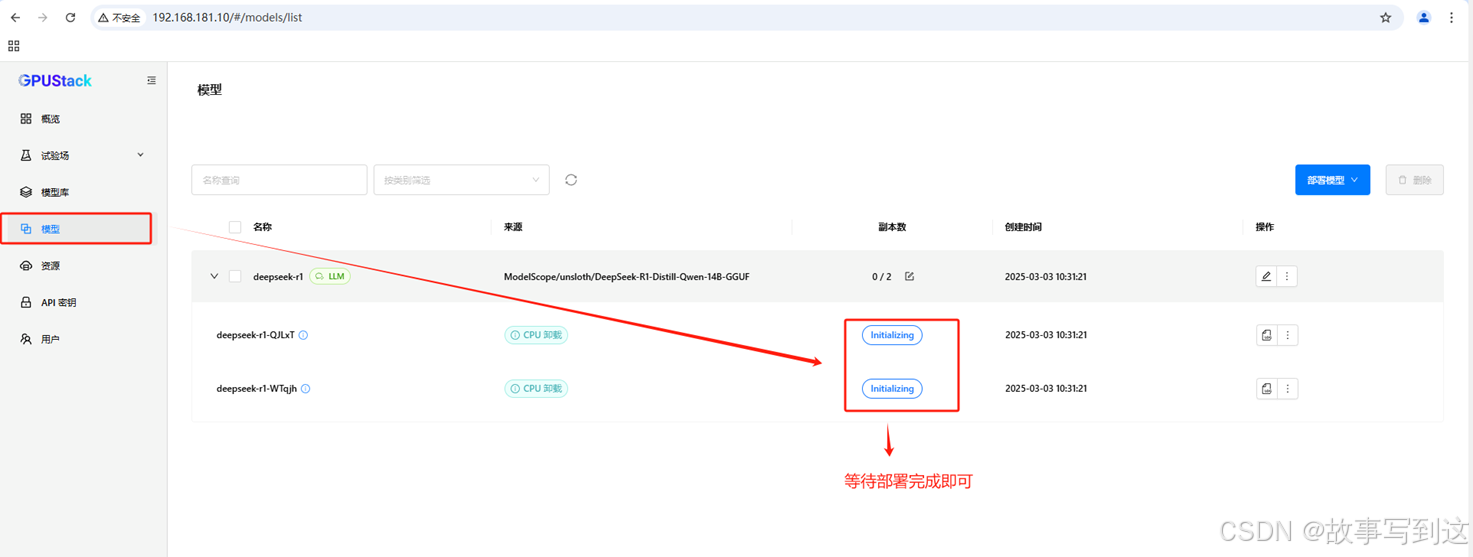Open more actions for deepseek-r1-QJLxT
Image resolution: width=1473 pixels, height=557 pixels.
[1287, 335]
